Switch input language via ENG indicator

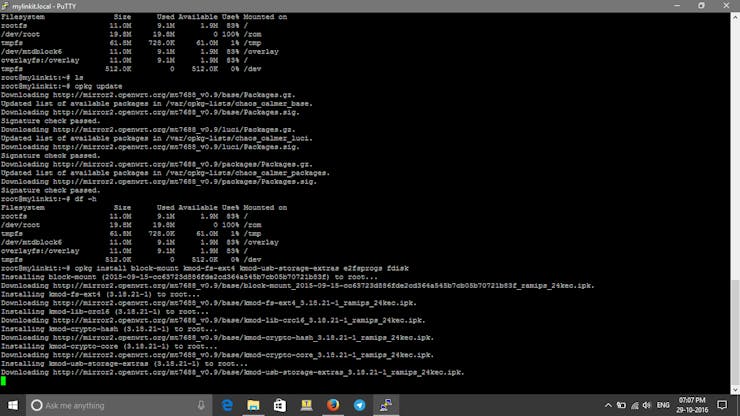[663, 405]
